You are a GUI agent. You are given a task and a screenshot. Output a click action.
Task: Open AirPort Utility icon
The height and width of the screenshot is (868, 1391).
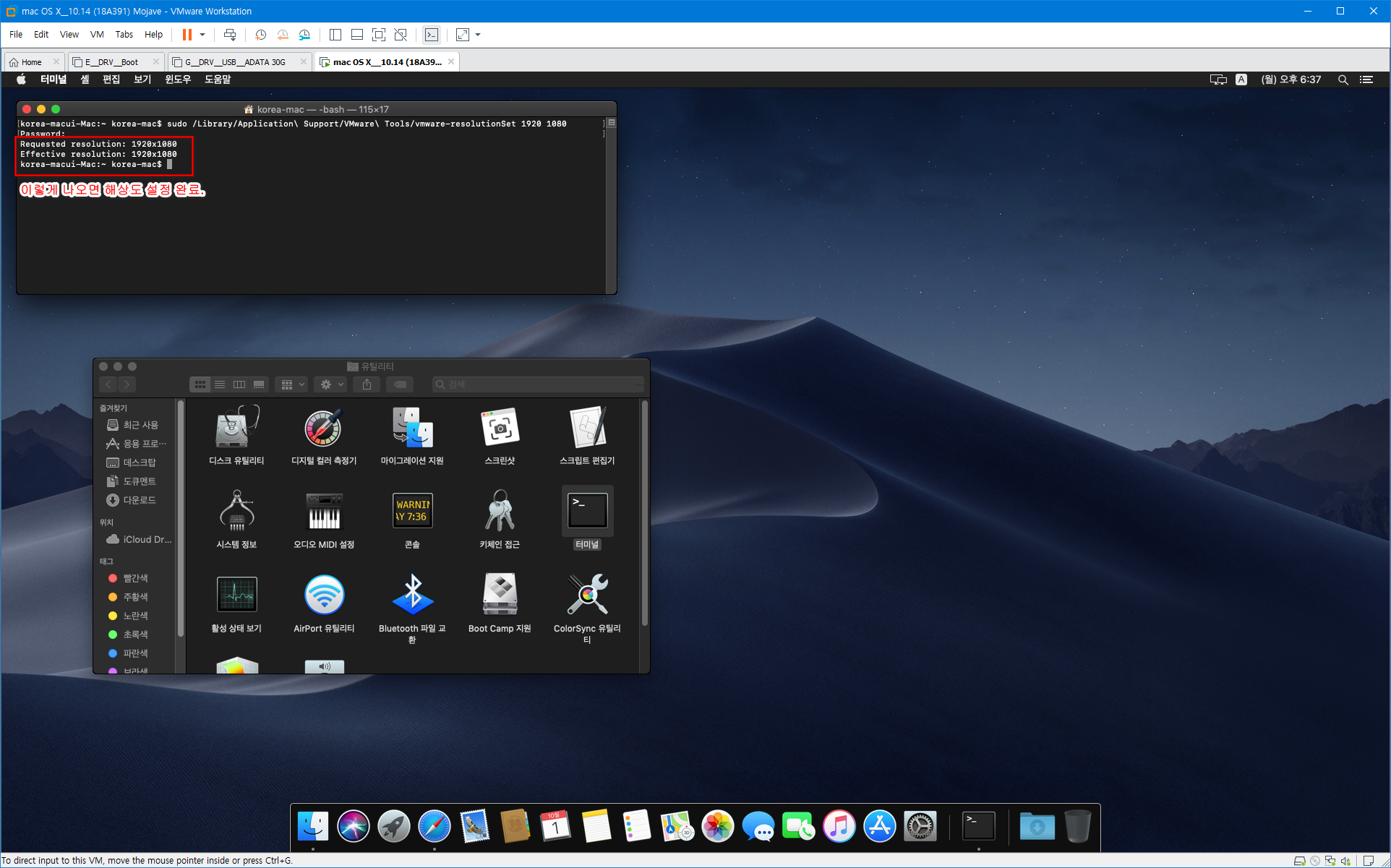pos(324,595)
